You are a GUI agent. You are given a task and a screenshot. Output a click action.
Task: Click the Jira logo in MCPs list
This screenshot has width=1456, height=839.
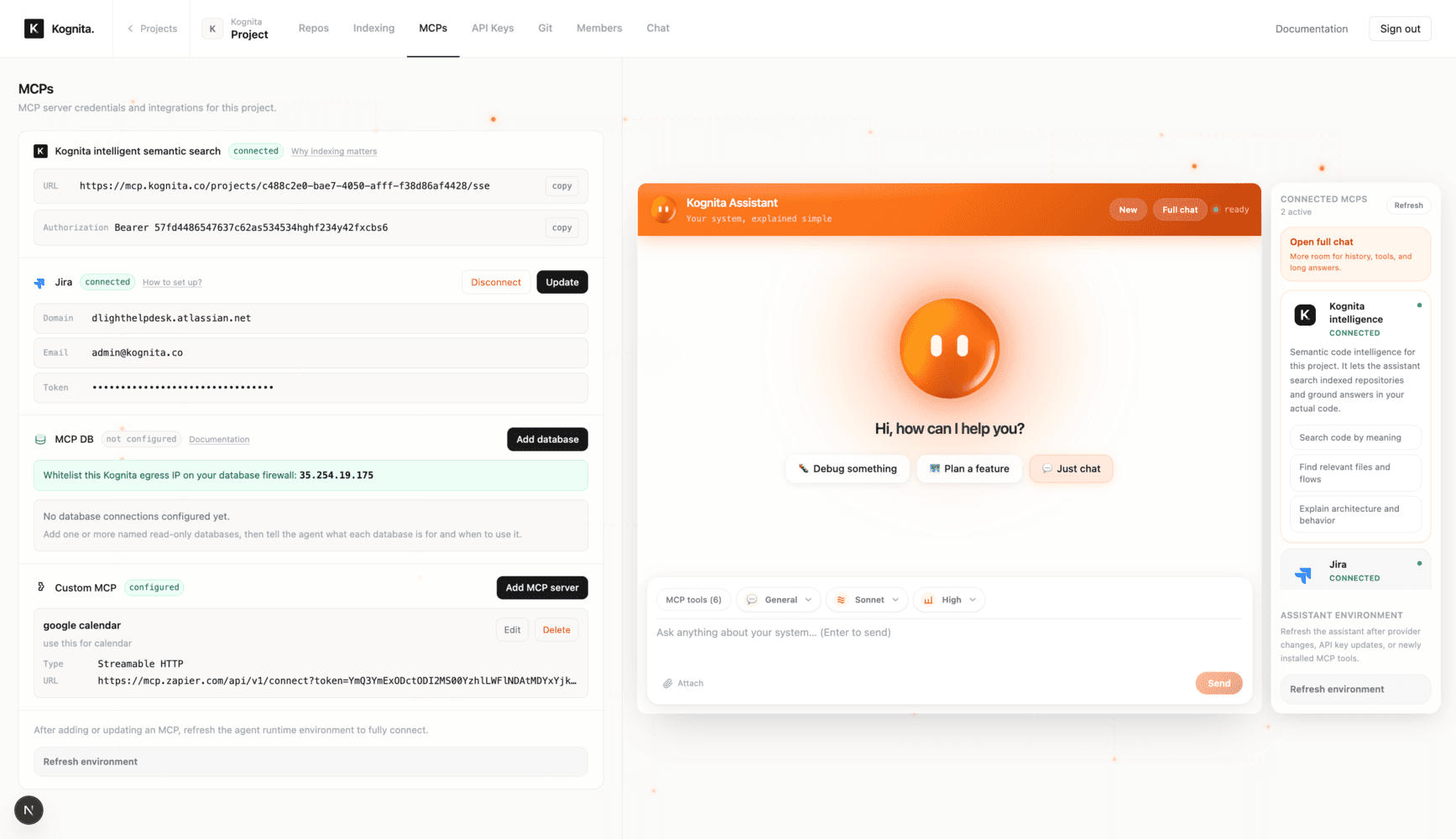[x=39, y=283]
